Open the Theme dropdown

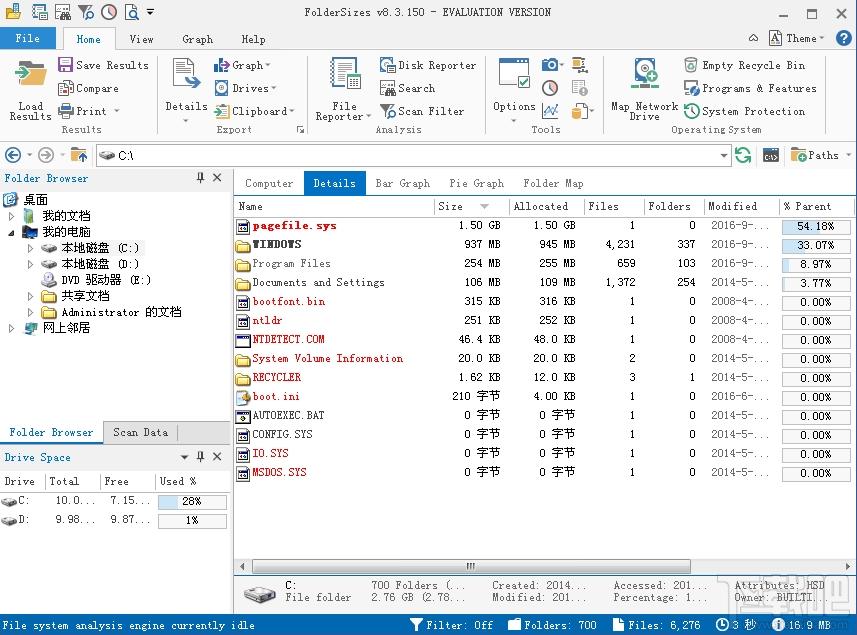tap(798, 38)
